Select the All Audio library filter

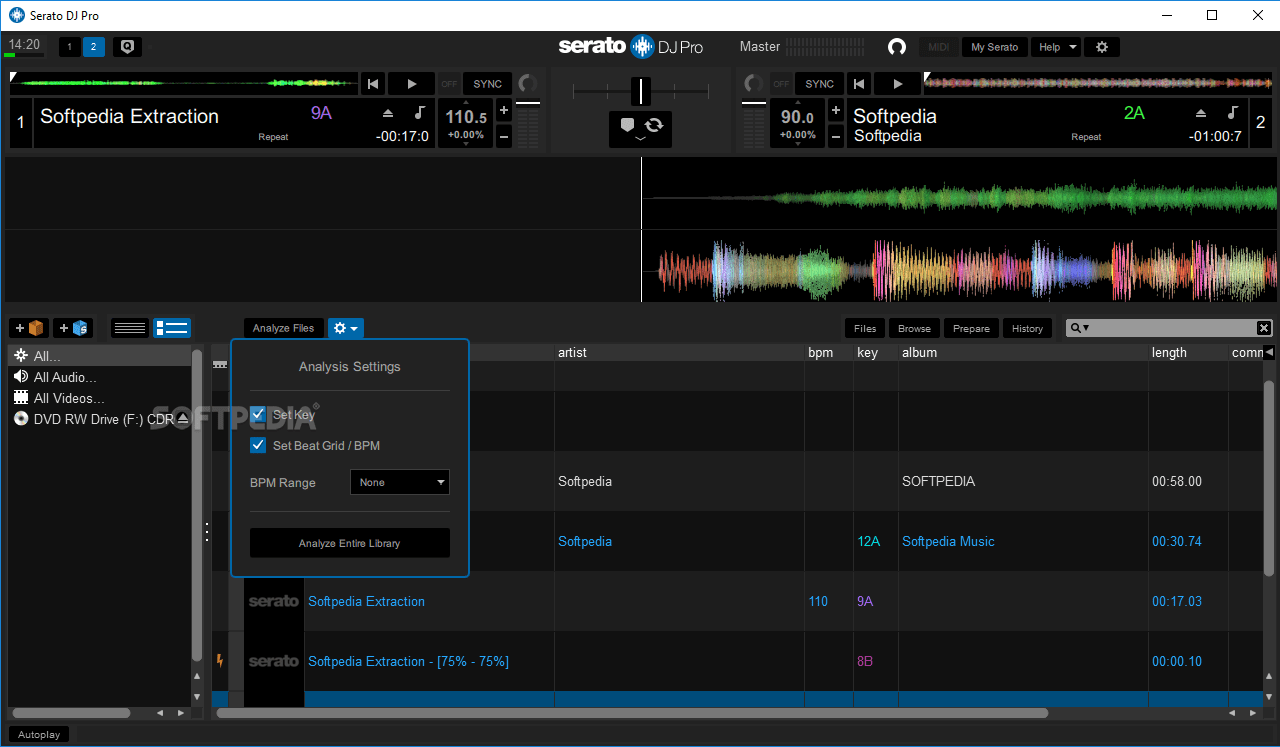(65, 376)
